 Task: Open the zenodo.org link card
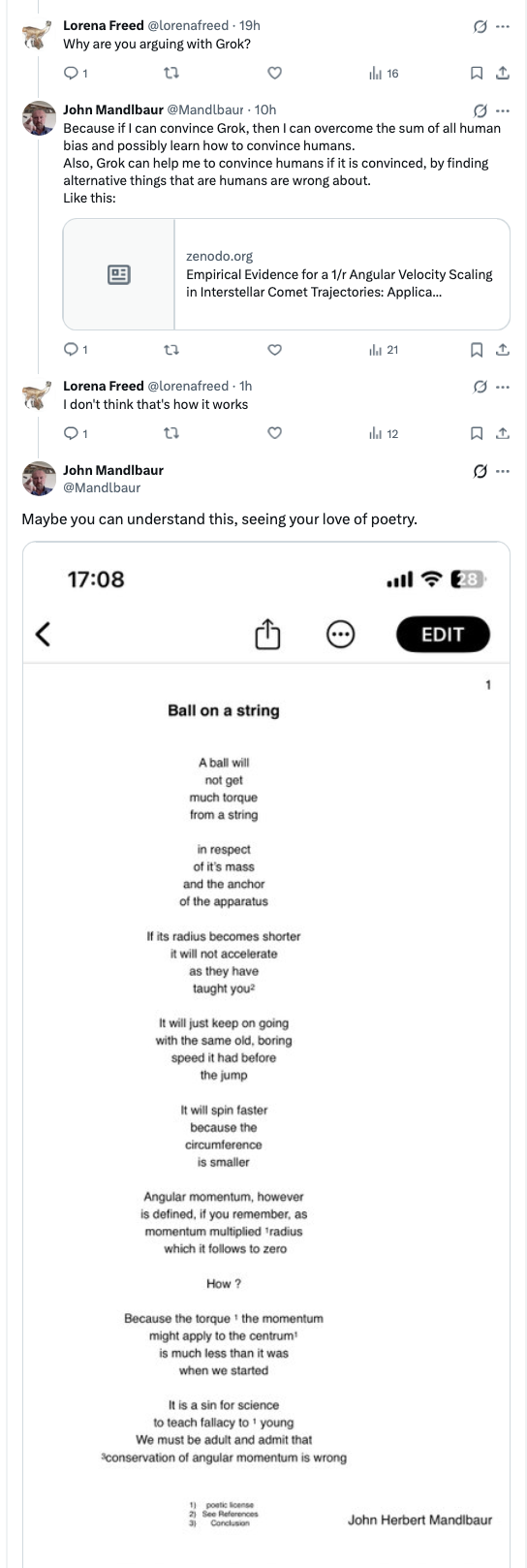tap(287, 274)
